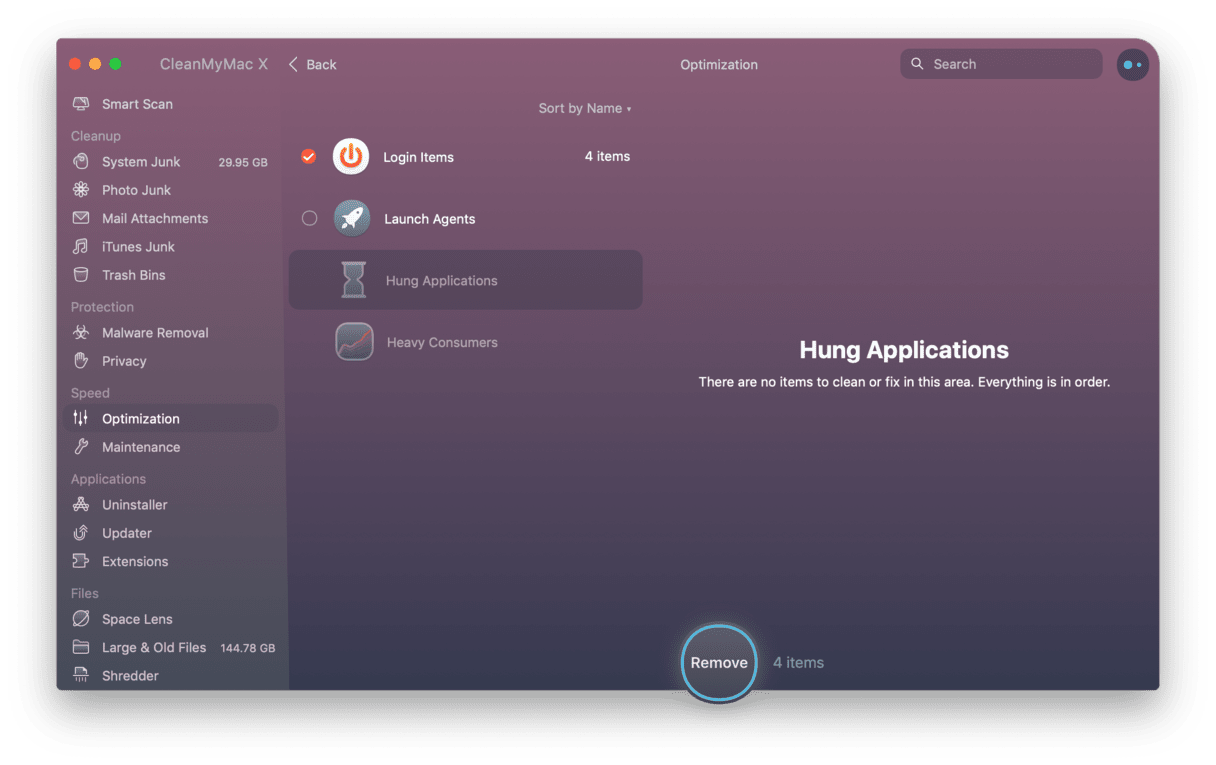Screen dimensions: 1216x765
Task: Click the Trash Bins bucket icon
Action: (x=81, y=275)
